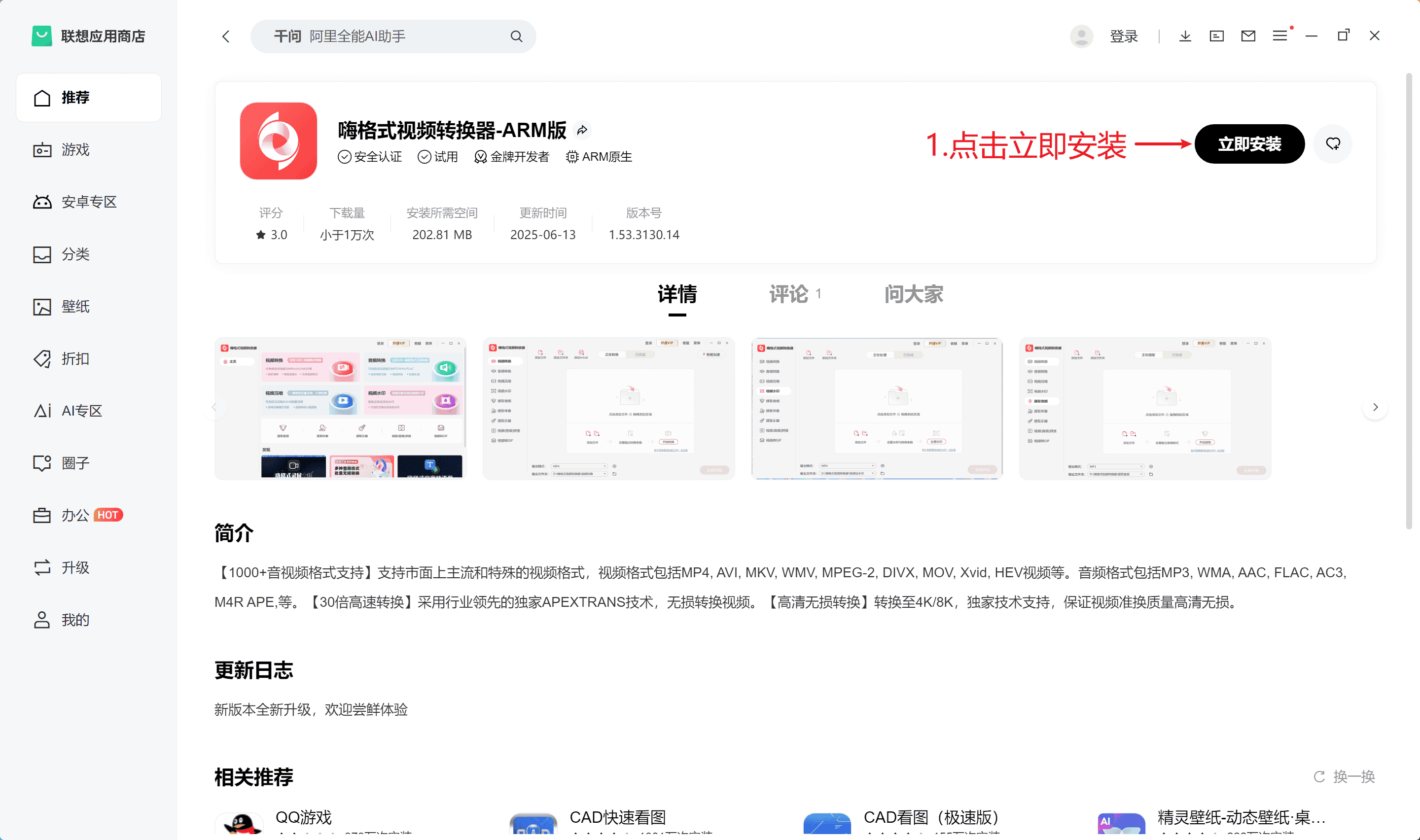Click the search input field

coord(393,36)
